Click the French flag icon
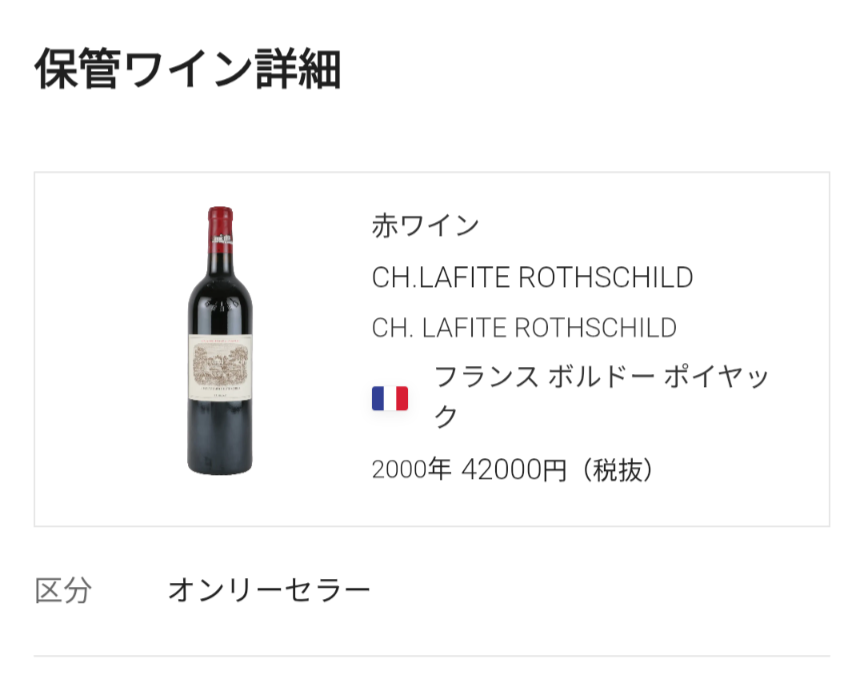Viewport: 864px width, 674px height. 390,398
